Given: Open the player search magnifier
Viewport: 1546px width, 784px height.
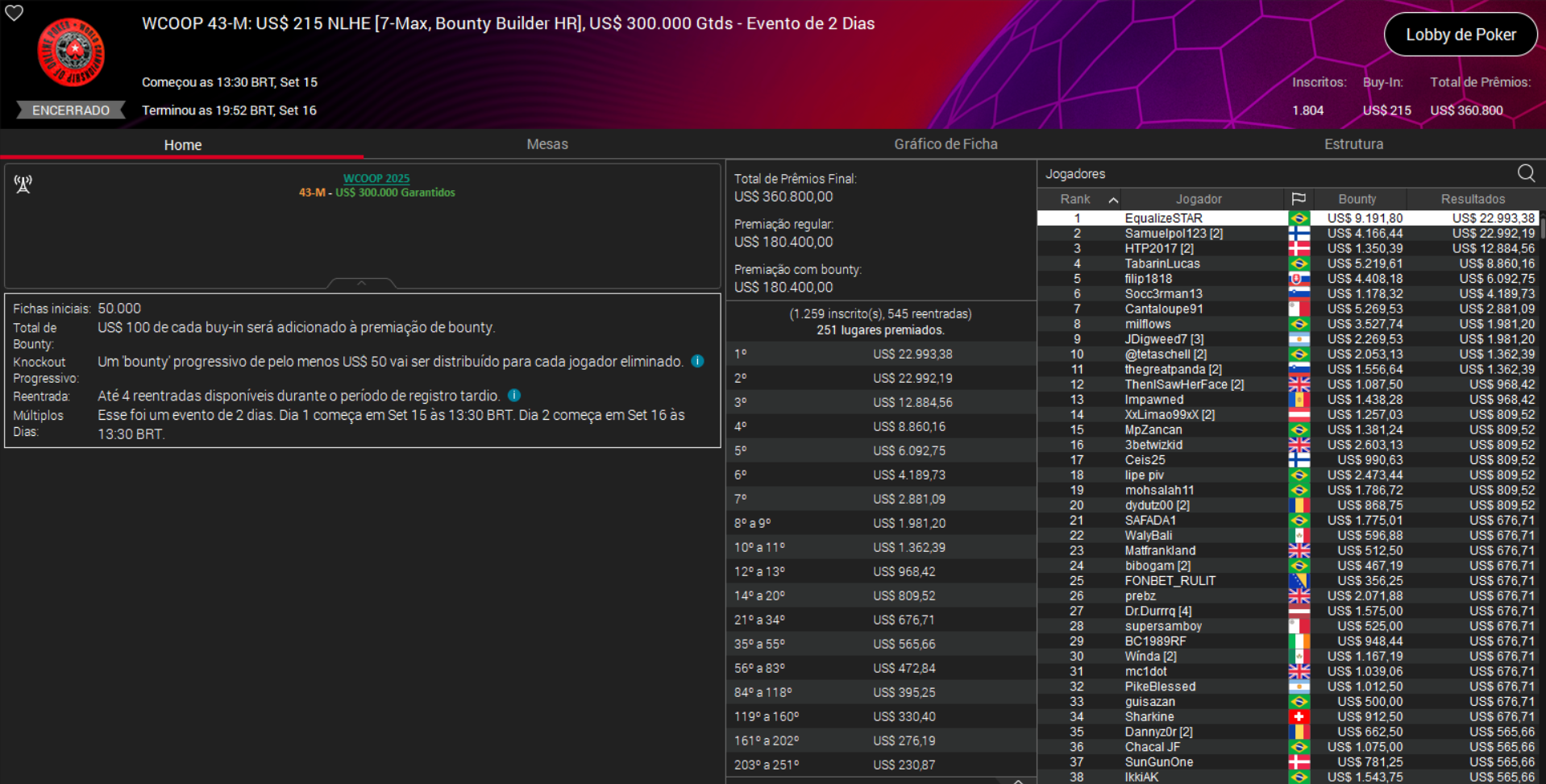Looking at the screenshot, I should tap(1526, 173).
